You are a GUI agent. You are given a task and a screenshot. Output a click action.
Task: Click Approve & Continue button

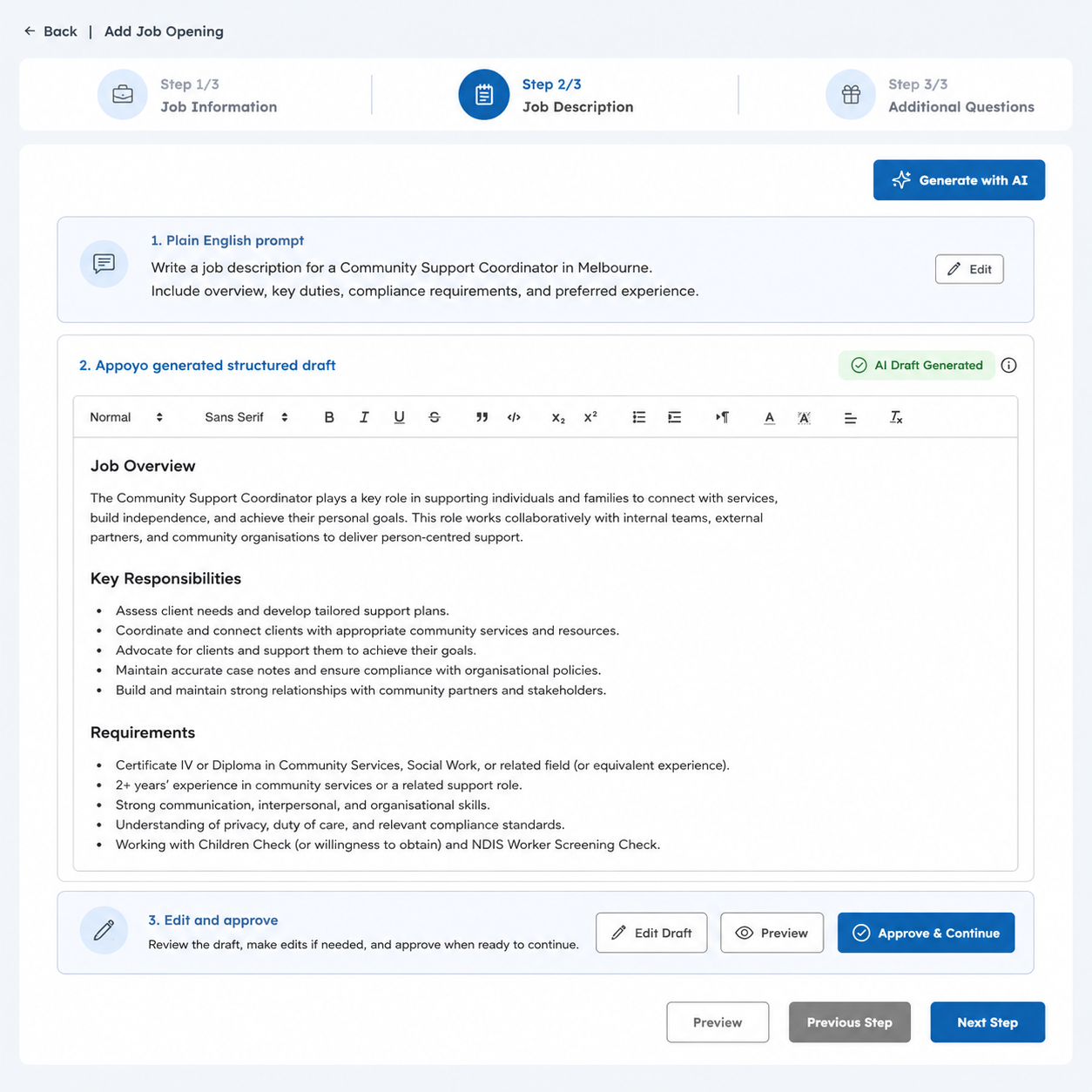[926, 933]
